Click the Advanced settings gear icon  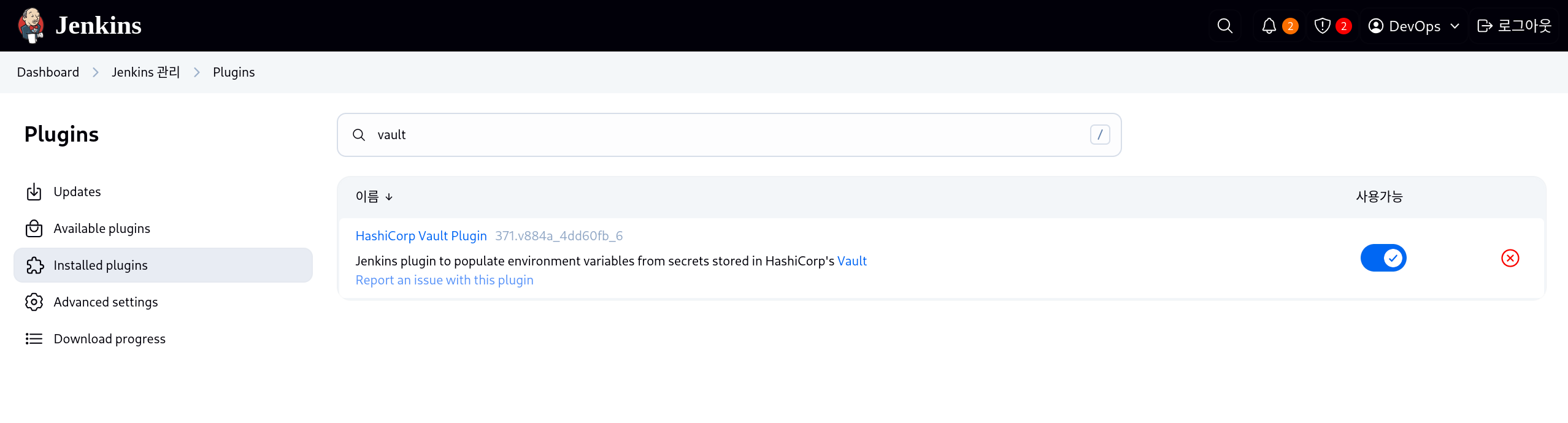[x=34, y=302]
